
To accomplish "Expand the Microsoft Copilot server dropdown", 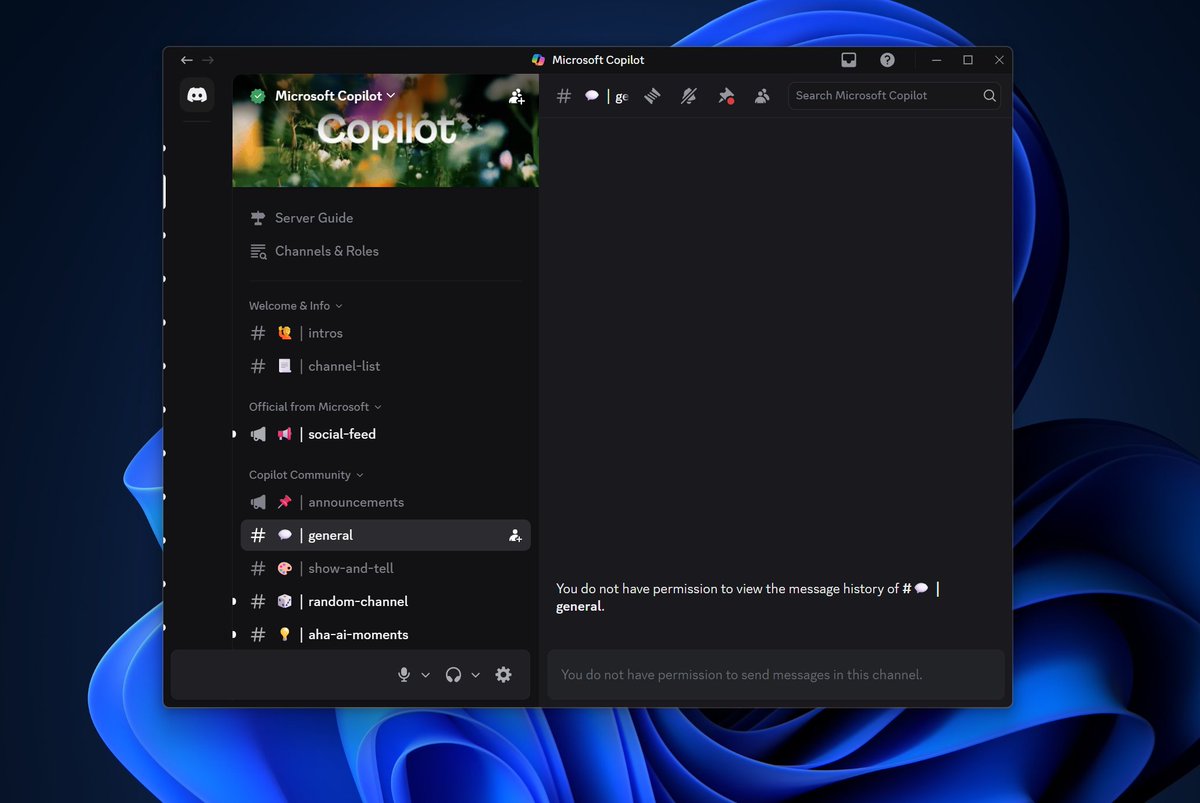I will [x=391, y=96].
